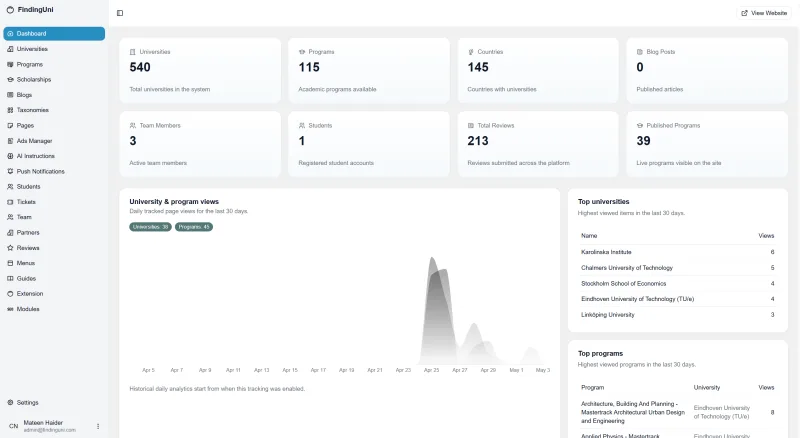Click the Dashboard icon in sidebar

[x=10, y=34]
